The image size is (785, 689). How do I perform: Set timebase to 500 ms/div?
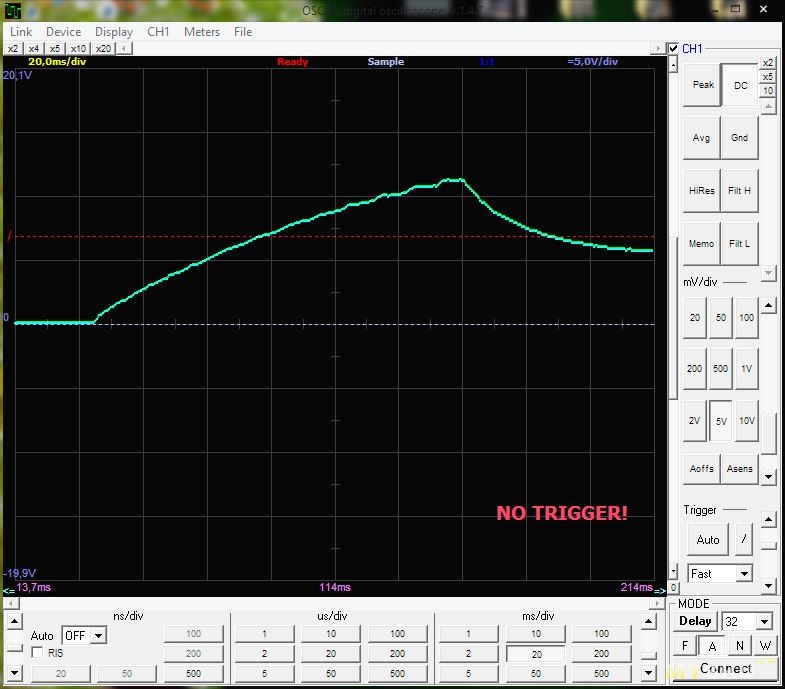[601, 673]
